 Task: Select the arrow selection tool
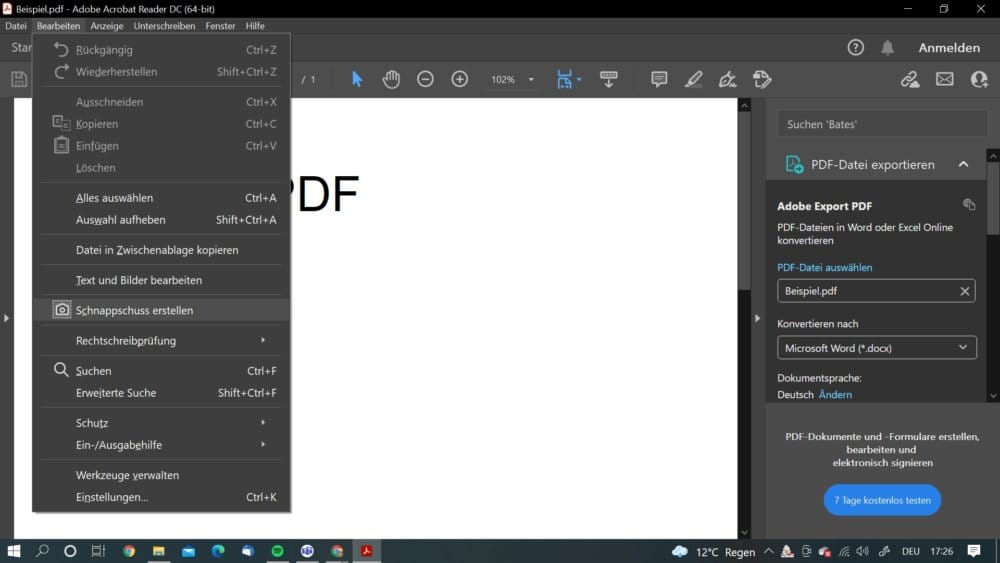point(357,79)
